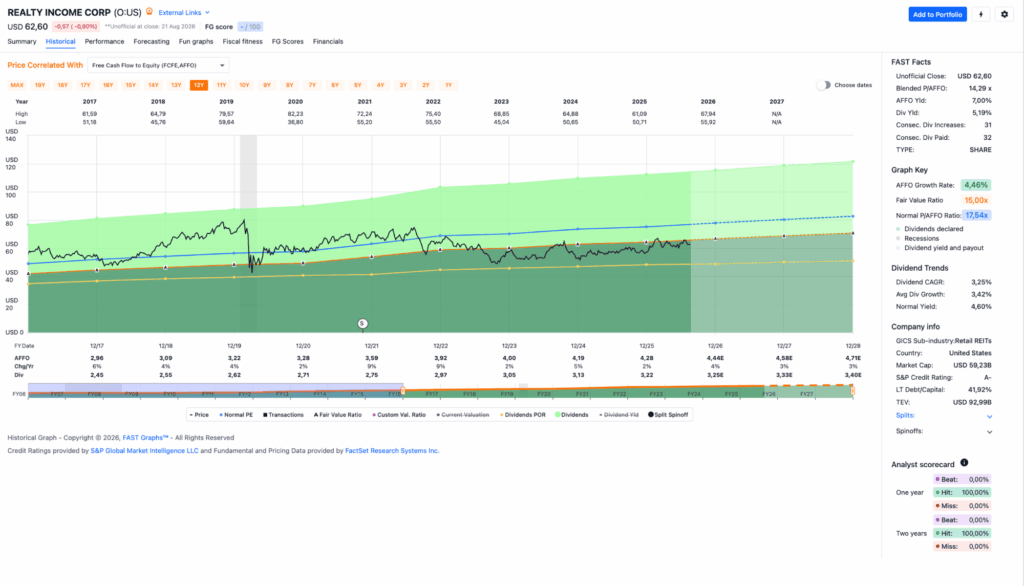Screen dimensions: 1024x586
Task: Toggle Dividends POR legend item
Action: (522, 415)
